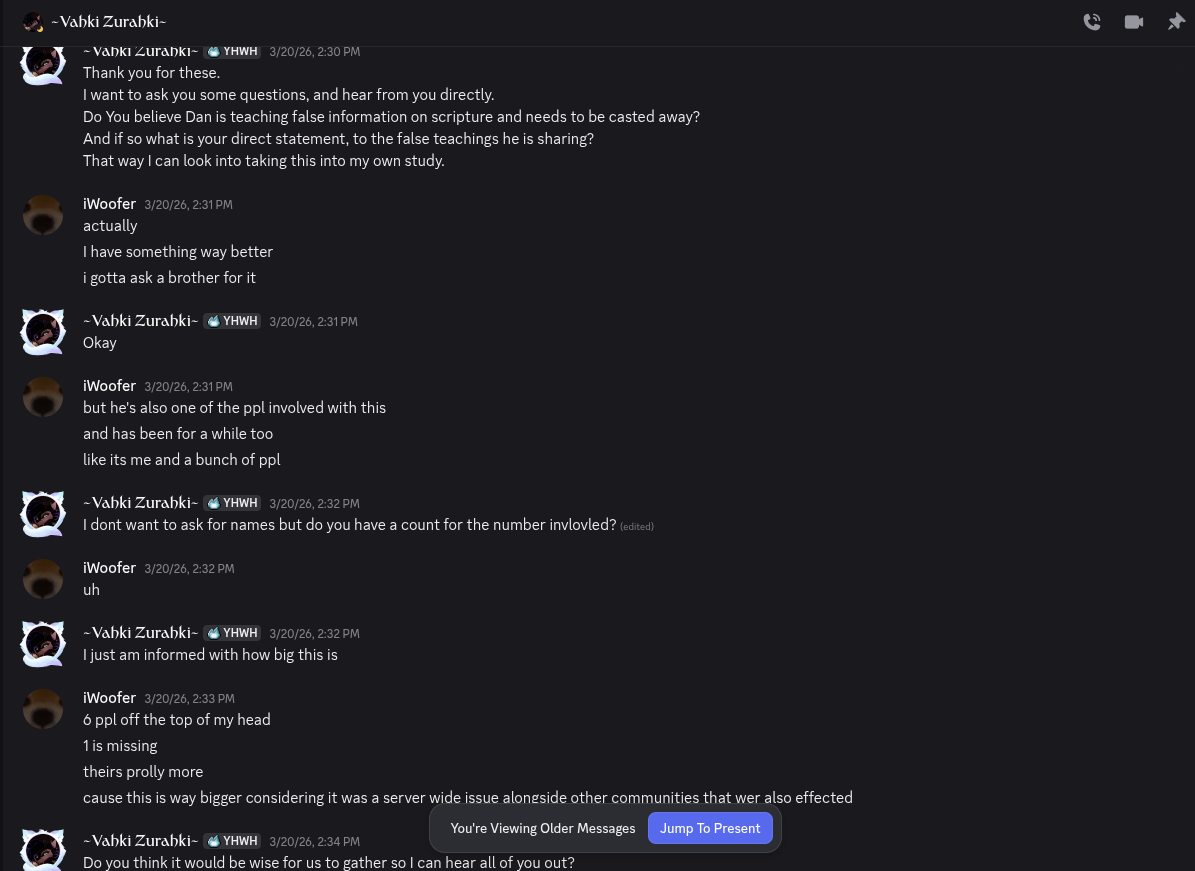Viewport: 1195px width, 871px height.
Task: Click Vahki Zurahki avatar in header
Action: coord(33,22)
